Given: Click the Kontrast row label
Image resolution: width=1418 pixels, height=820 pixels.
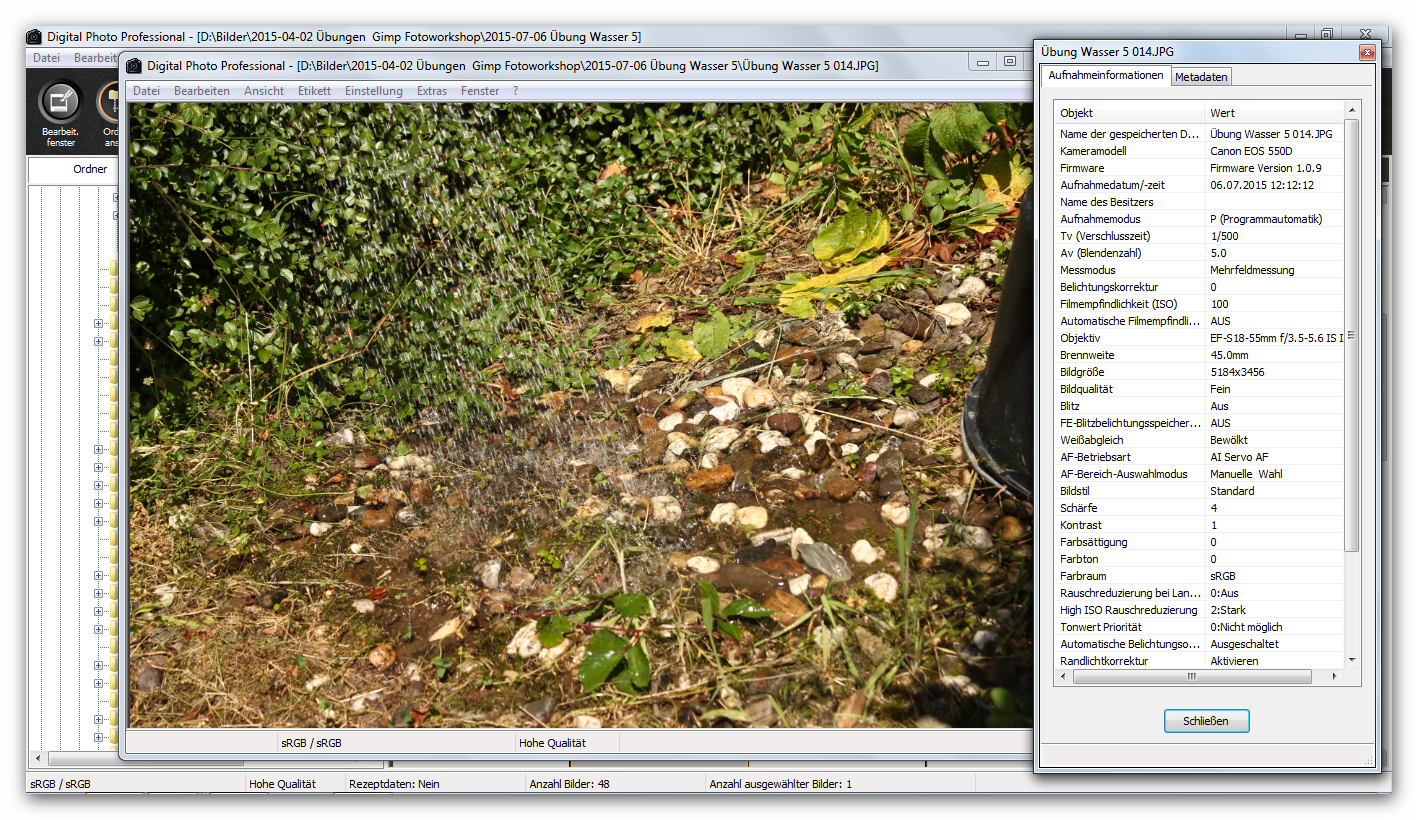Looking at the screenshot, I should coord(1081,525).
